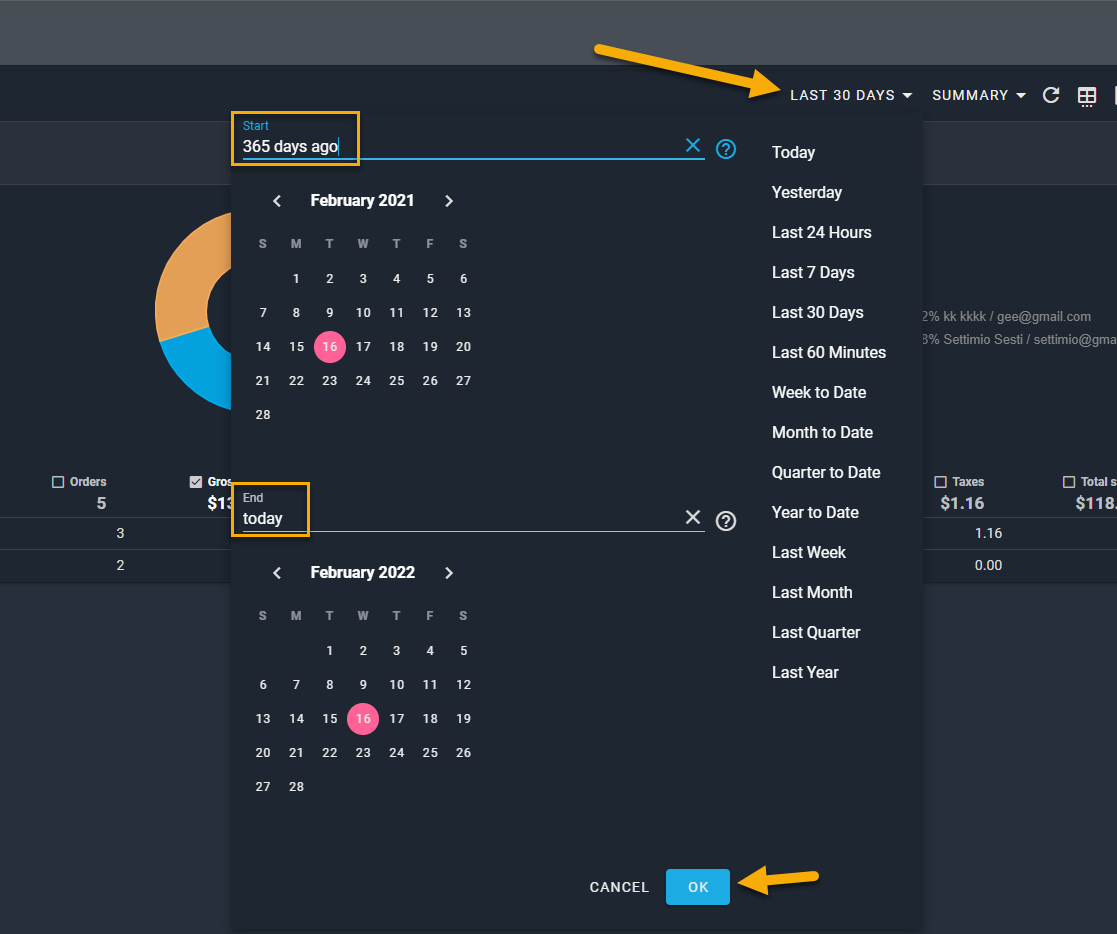Click the table layout icon in toolbar
Image resolution: width=1117 pixels, height=934 pixels.
click(1087, 95)
